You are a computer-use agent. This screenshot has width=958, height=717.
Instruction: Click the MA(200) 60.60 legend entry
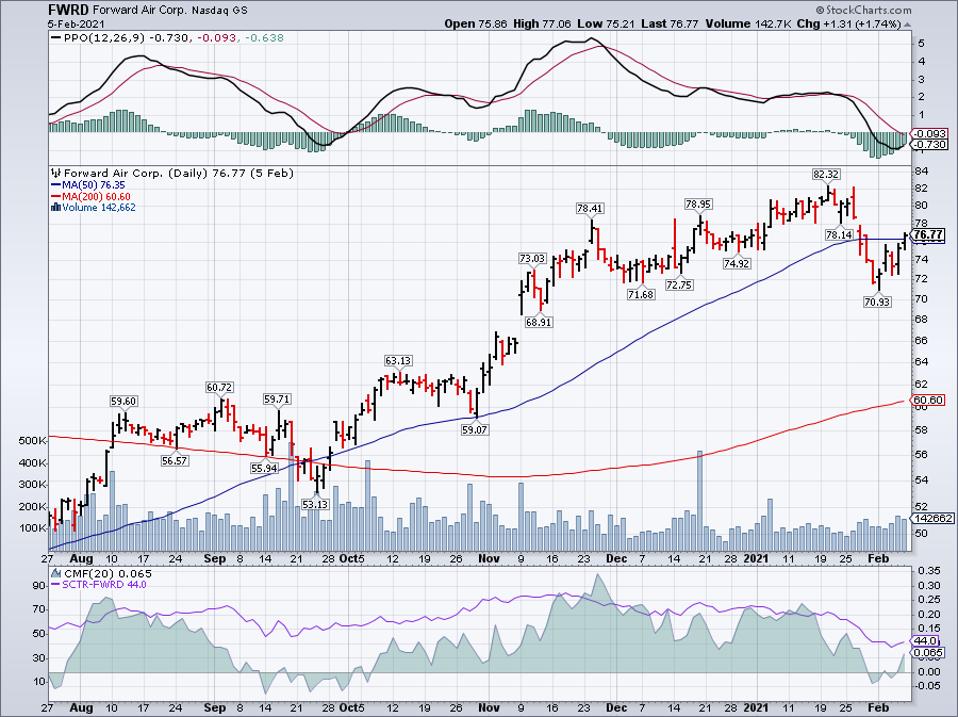[97, 196]
